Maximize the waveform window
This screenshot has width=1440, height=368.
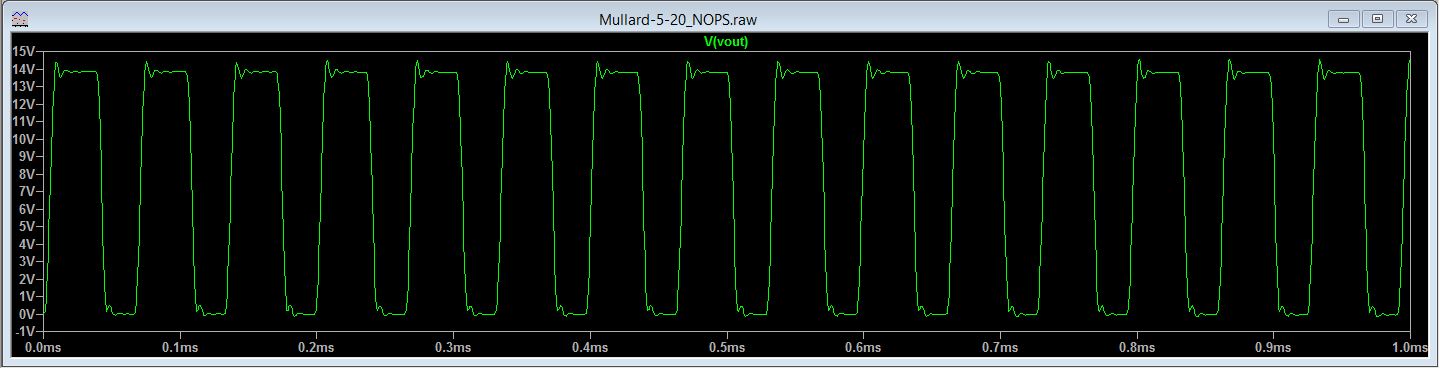coord(1377,19)
